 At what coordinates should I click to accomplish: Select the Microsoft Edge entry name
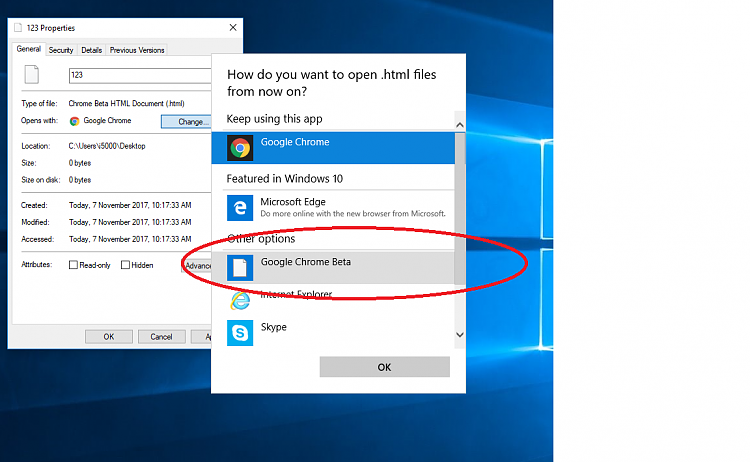click(293, 202)
